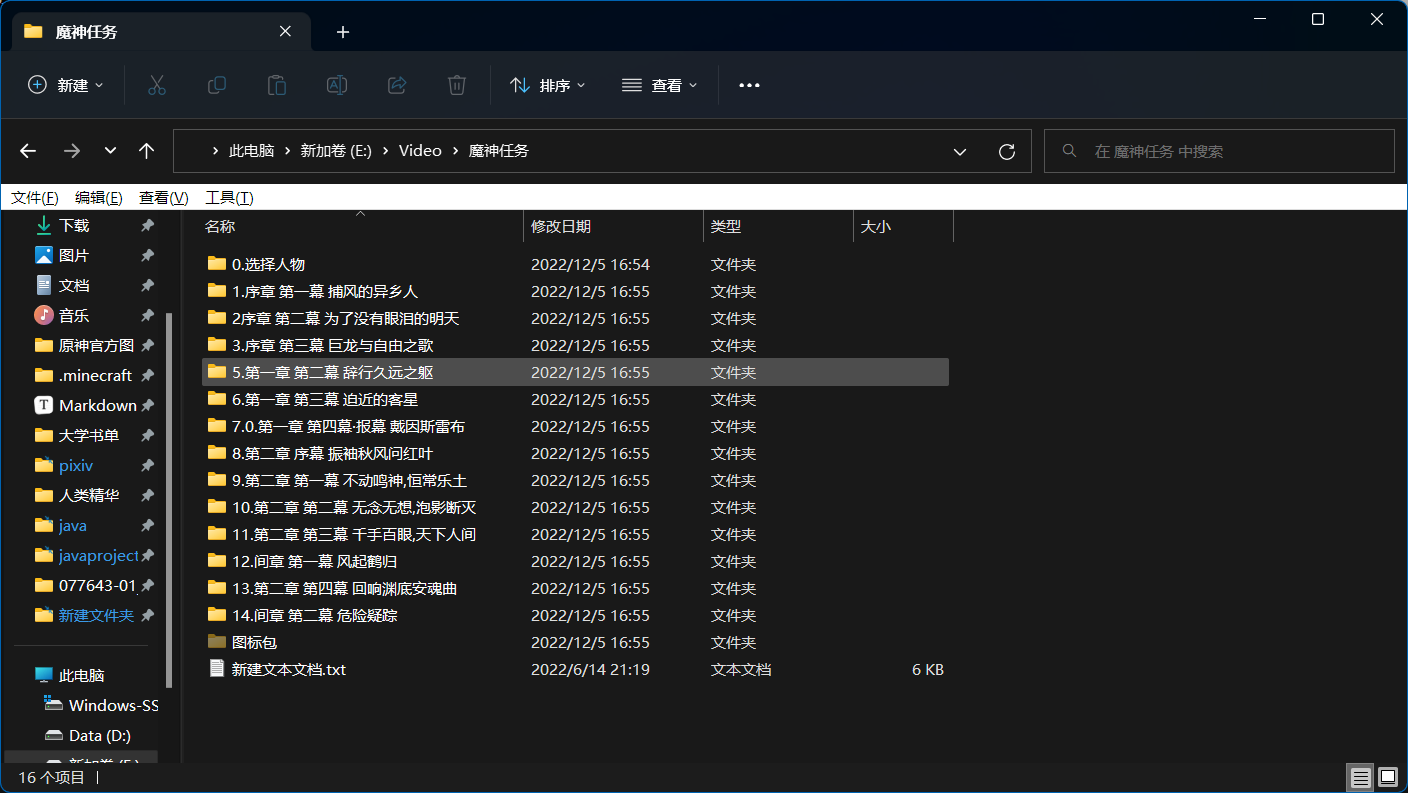
Task: Click the Cut scissors icon
Action: click(157, 85)
